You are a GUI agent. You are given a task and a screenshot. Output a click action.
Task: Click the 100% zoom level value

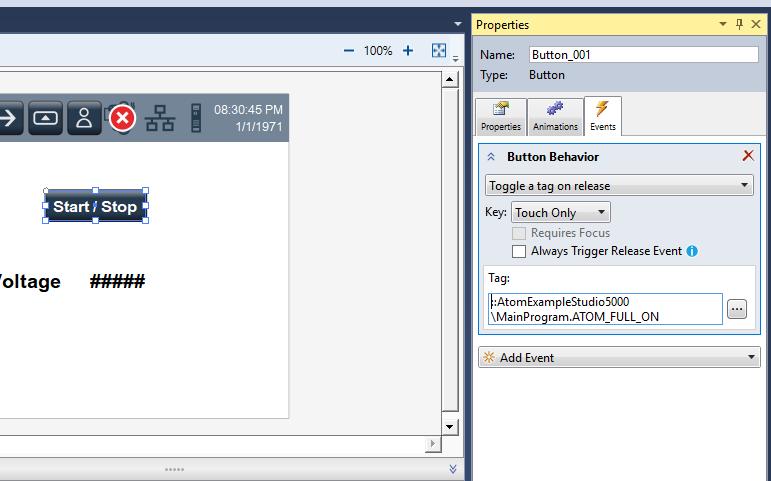[x=378, y=51]
